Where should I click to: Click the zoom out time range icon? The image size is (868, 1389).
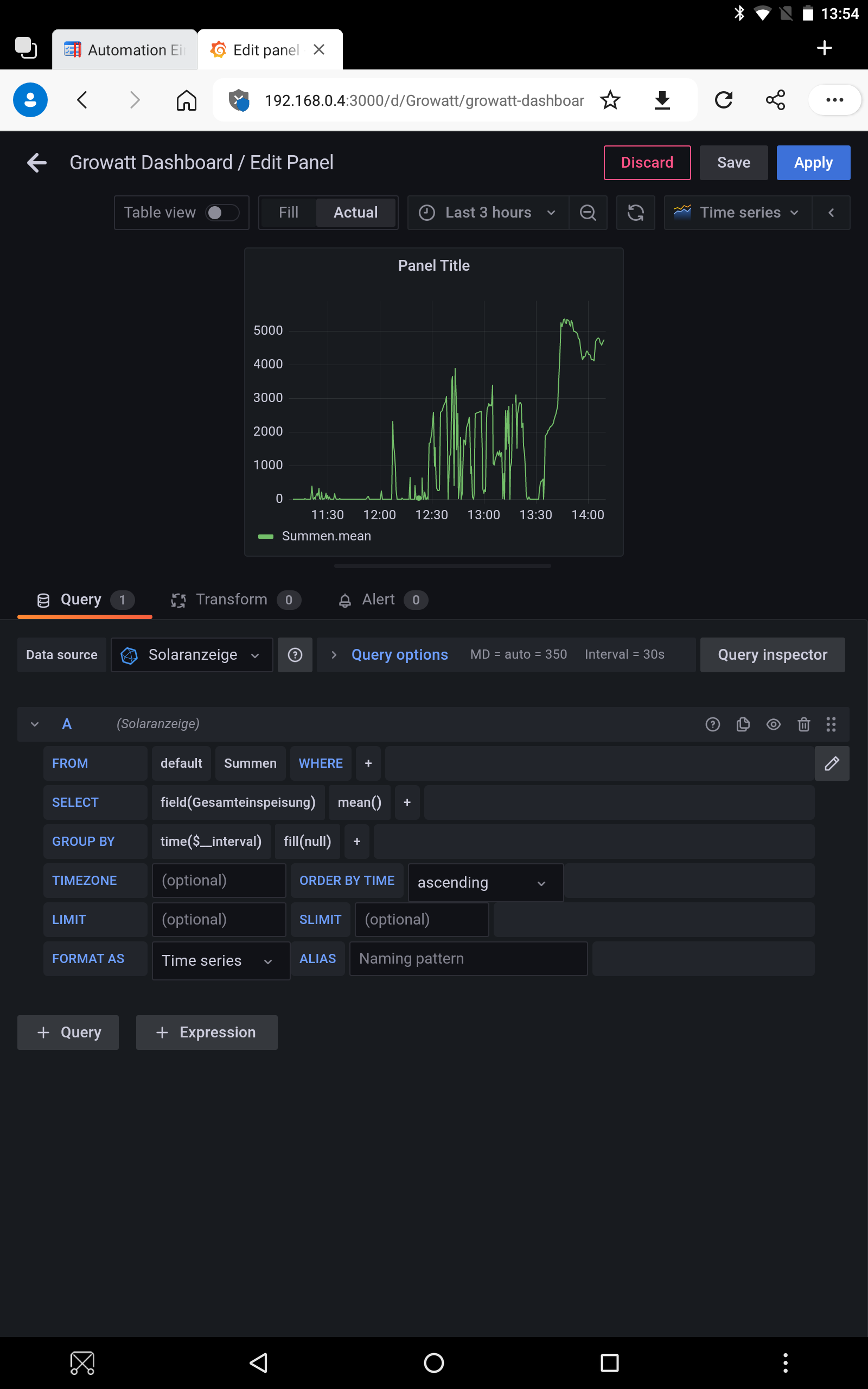pos(588,213)
